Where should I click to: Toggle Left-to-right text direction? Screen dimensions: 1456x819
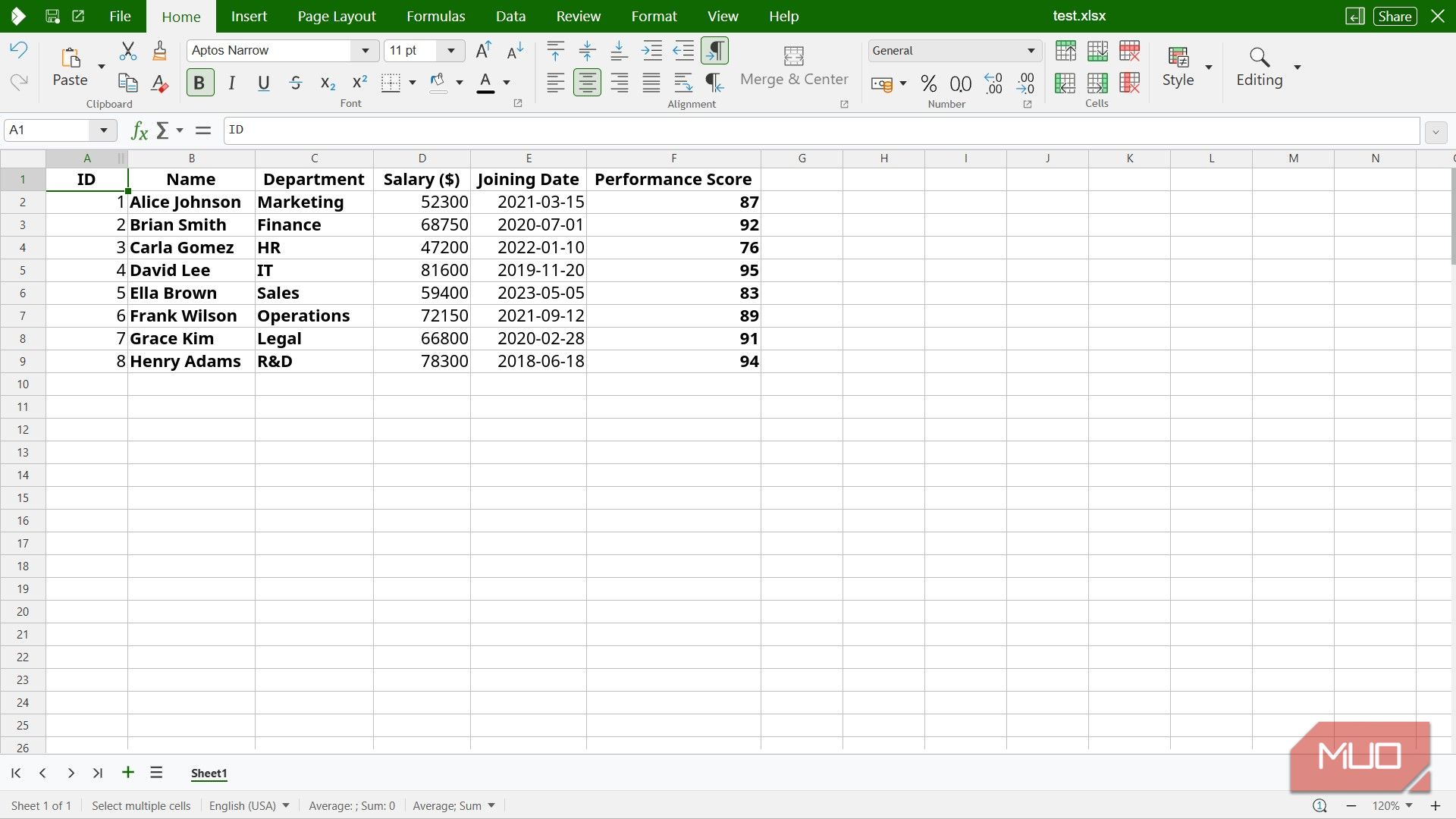(714, 51)
